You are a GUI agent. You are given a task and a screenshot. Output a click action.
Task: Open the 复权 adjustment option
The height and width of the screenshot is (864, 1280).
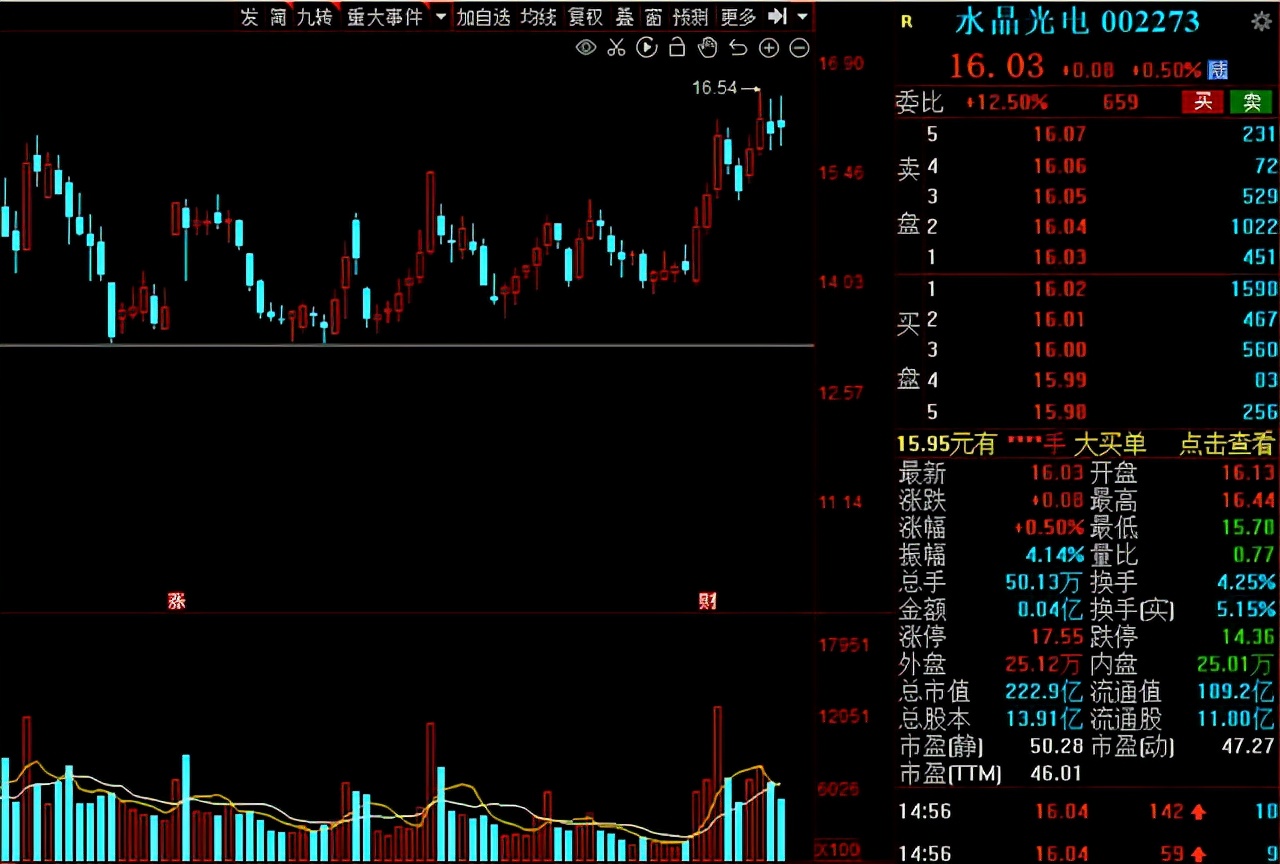coord(585,17)
